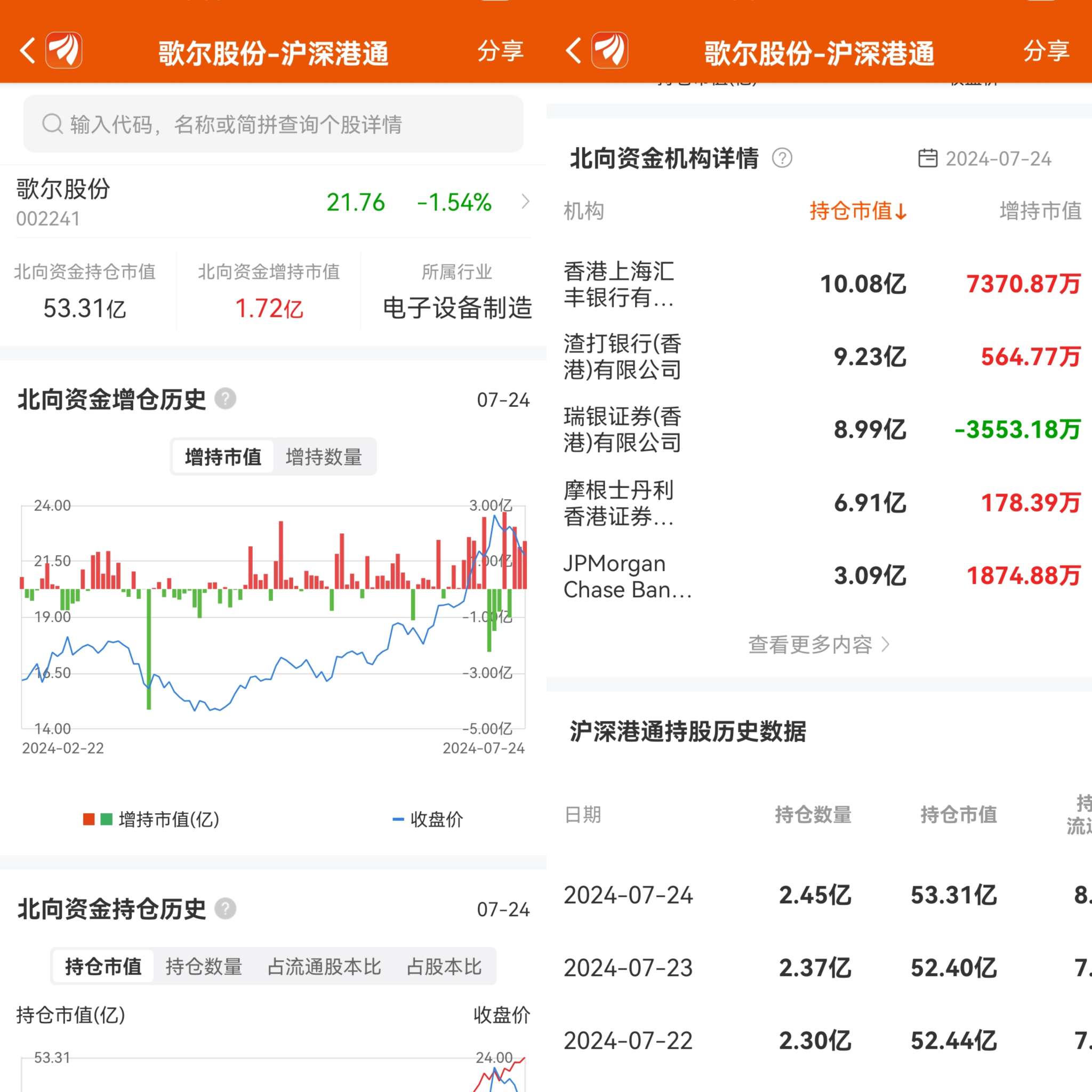Tap the -3553.18万 decrease value
This screenshot has width=1092, height=1092.
(x=1018, y=430)
